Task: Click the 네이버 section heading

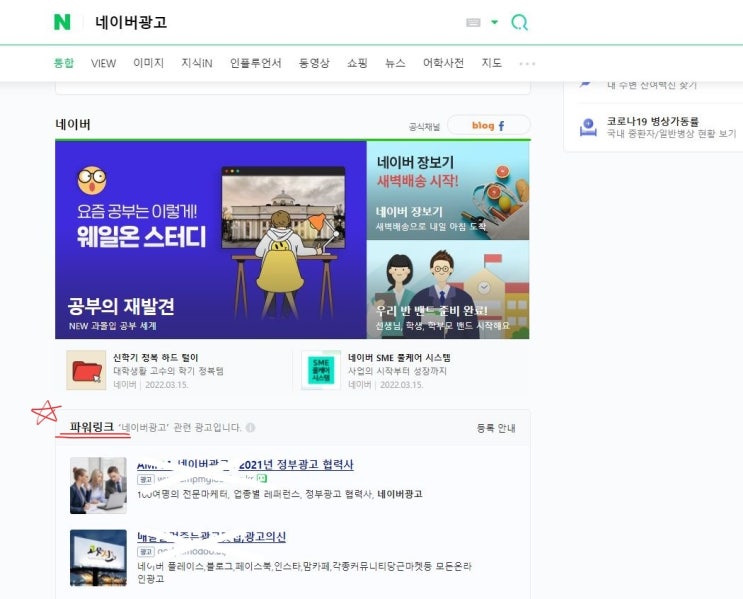Action: click(73, 124)
